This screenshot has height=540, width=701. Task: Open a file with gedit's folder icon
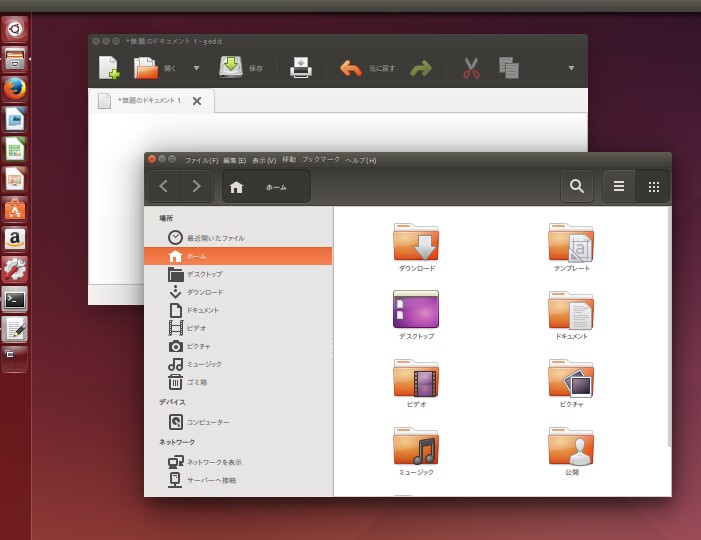(x=146, y=68)
